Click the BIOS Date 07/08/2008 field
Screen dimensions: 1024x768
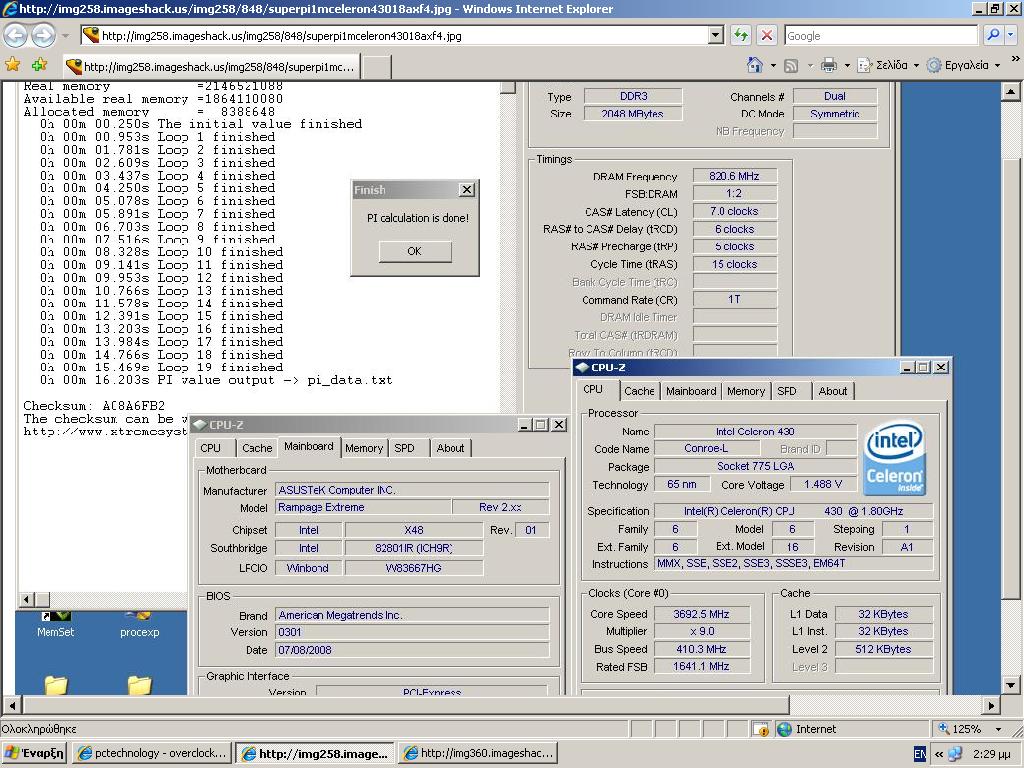pyautogui.click(x=411, y=650)
